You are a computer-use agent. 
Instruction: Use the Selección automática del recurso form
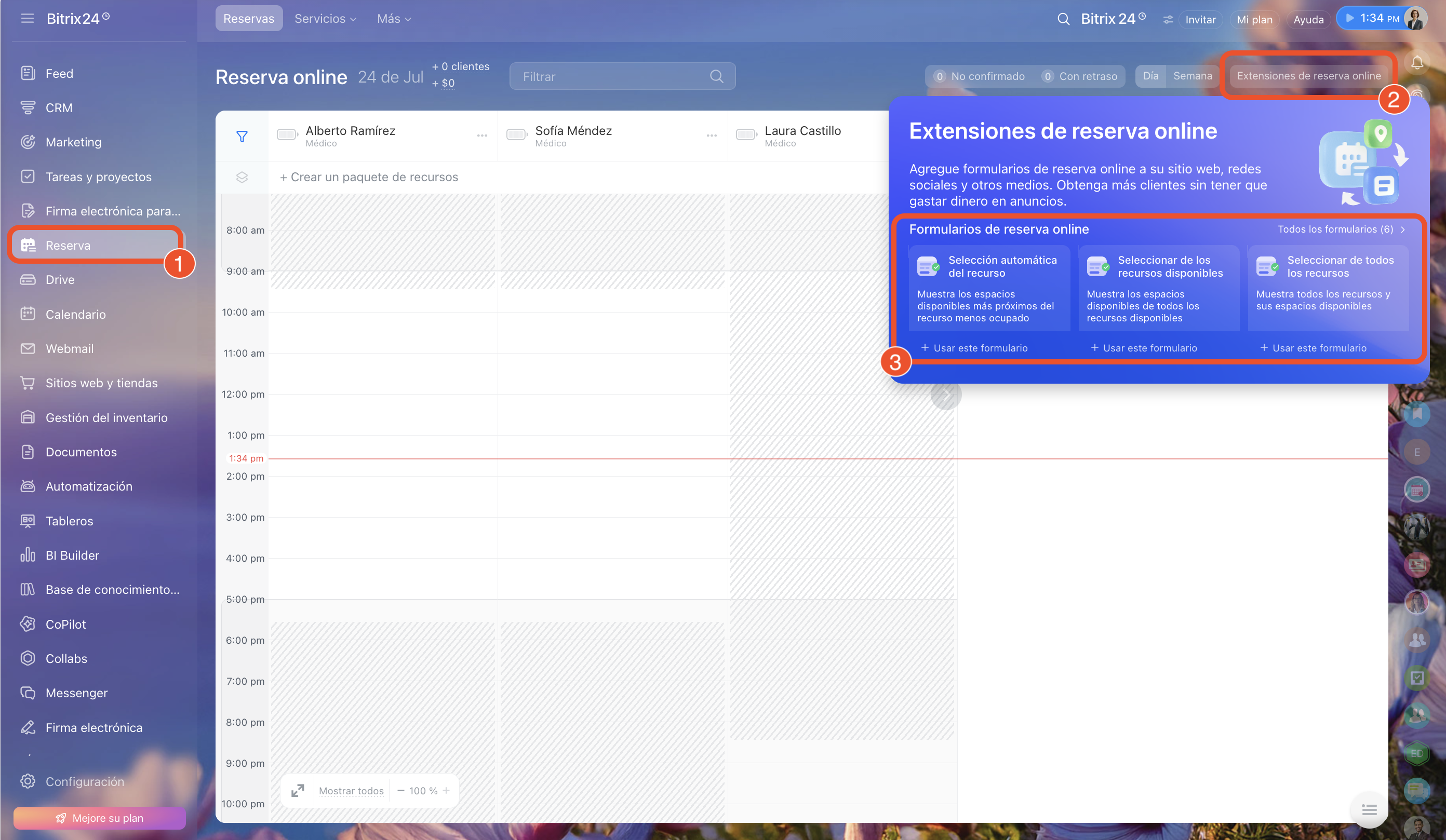pos(974,348)
